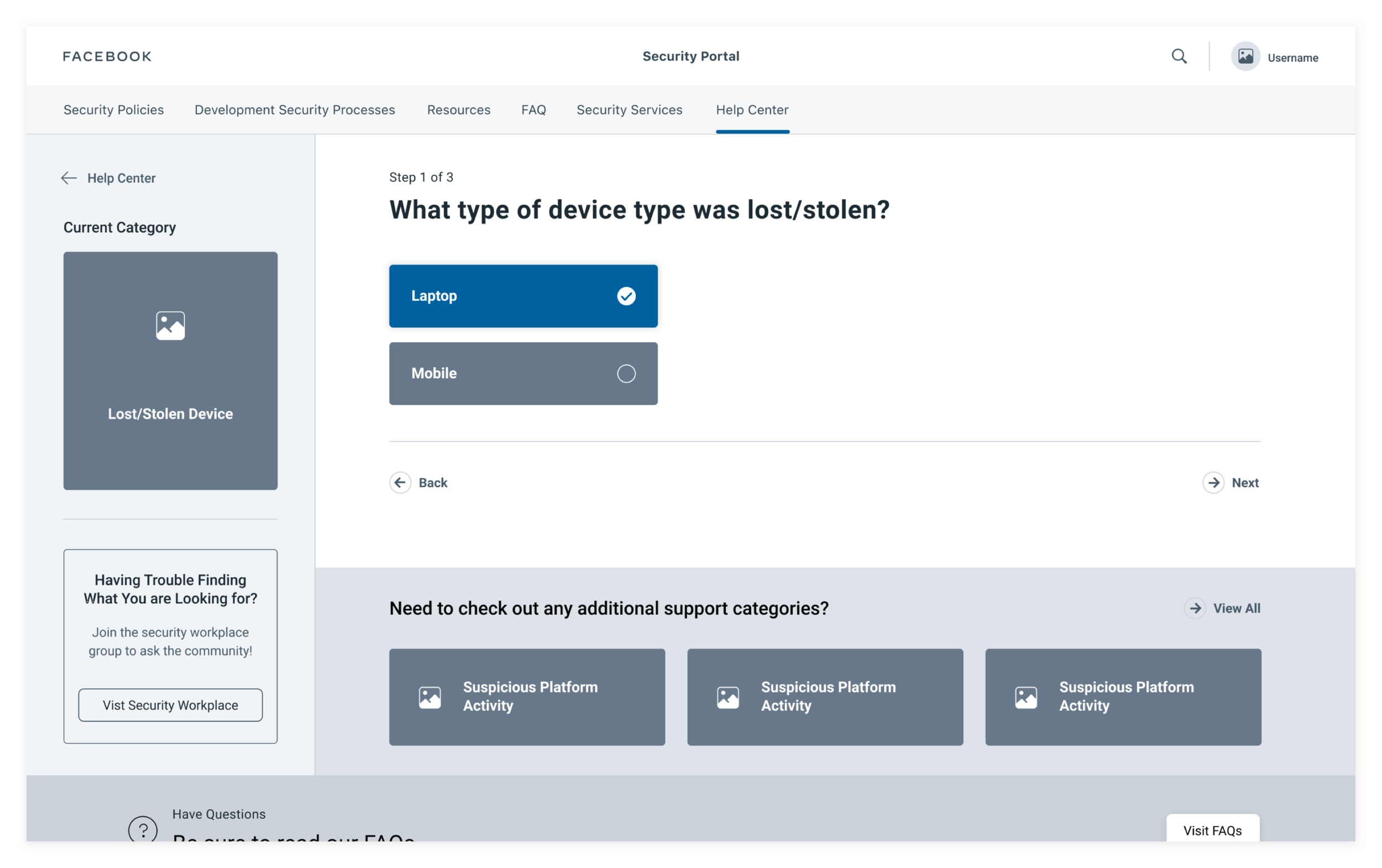The height and width of the screenshot is (868, 1382).
Task: Open the Security Policies tab
Action: 114,109
